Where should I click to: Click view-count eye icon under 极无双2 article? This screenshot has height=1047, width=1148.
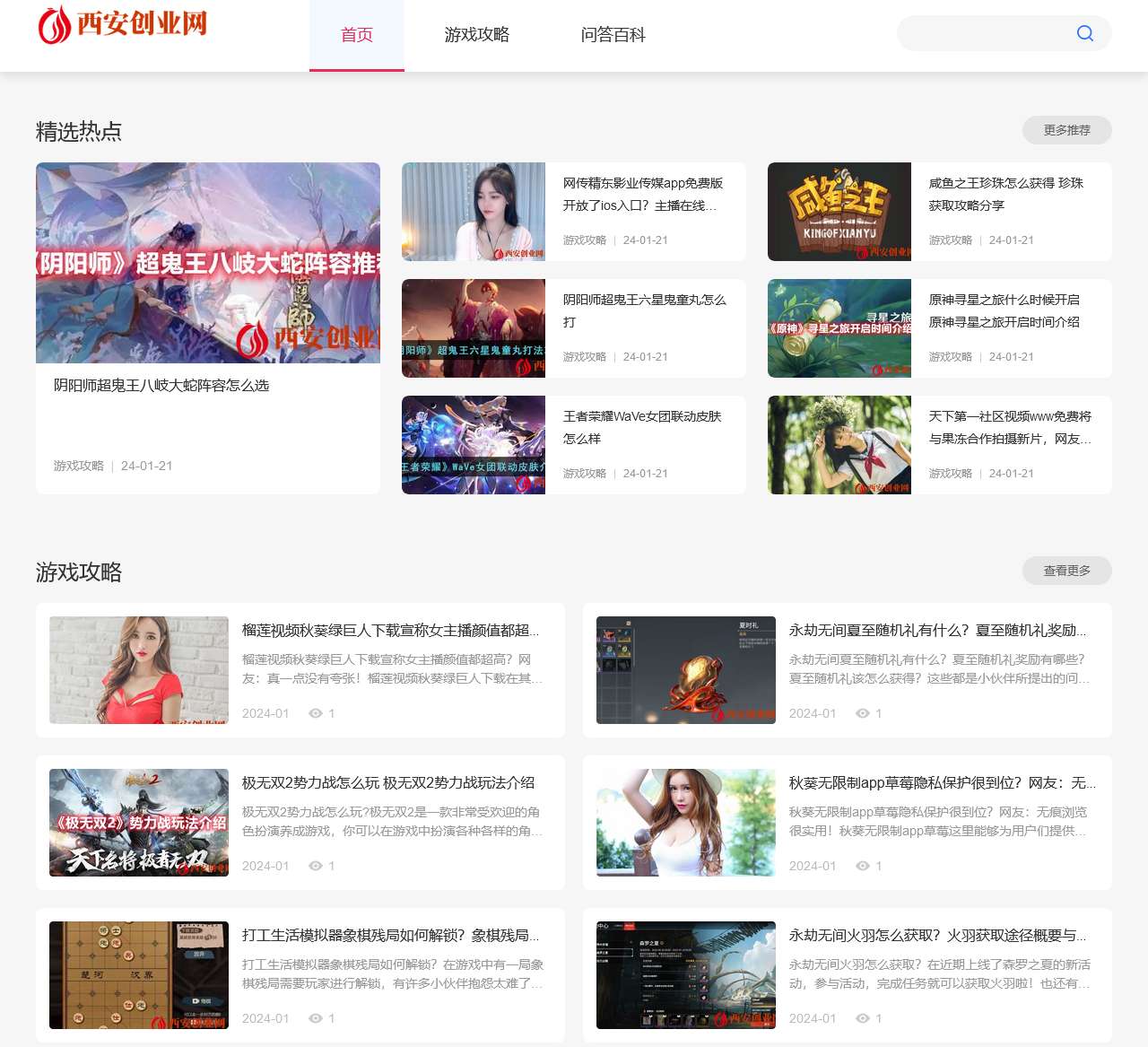316,866
